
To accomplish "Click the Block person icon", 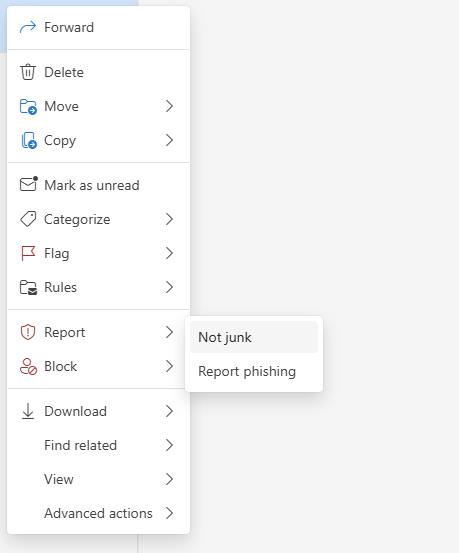I will point(28,366).
